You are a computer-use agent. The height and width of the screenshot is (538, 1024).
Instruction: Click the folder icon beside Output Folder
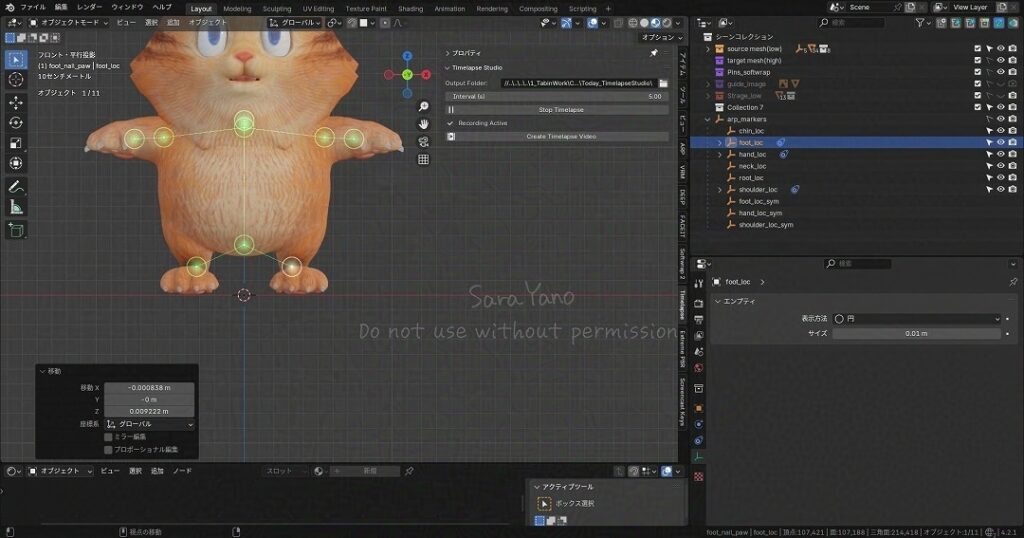pyautogui.click(x=663, y=83)
